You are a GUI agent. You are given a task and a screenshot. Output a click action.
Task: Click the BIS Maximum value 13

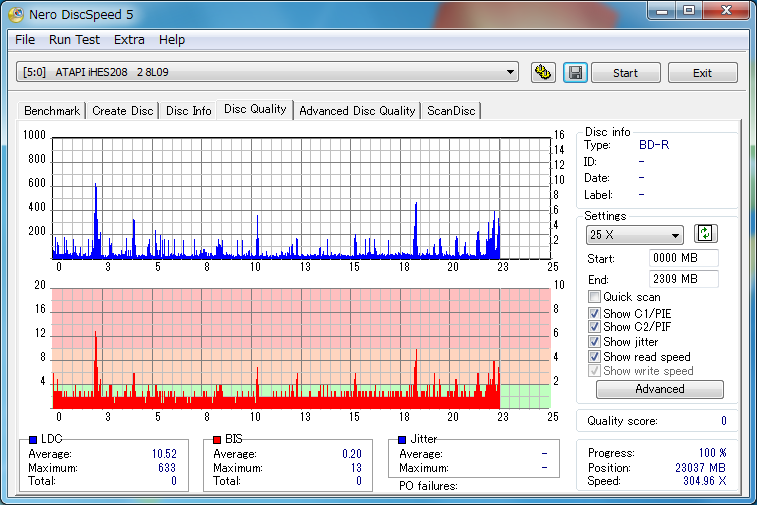tap(356, 467)
